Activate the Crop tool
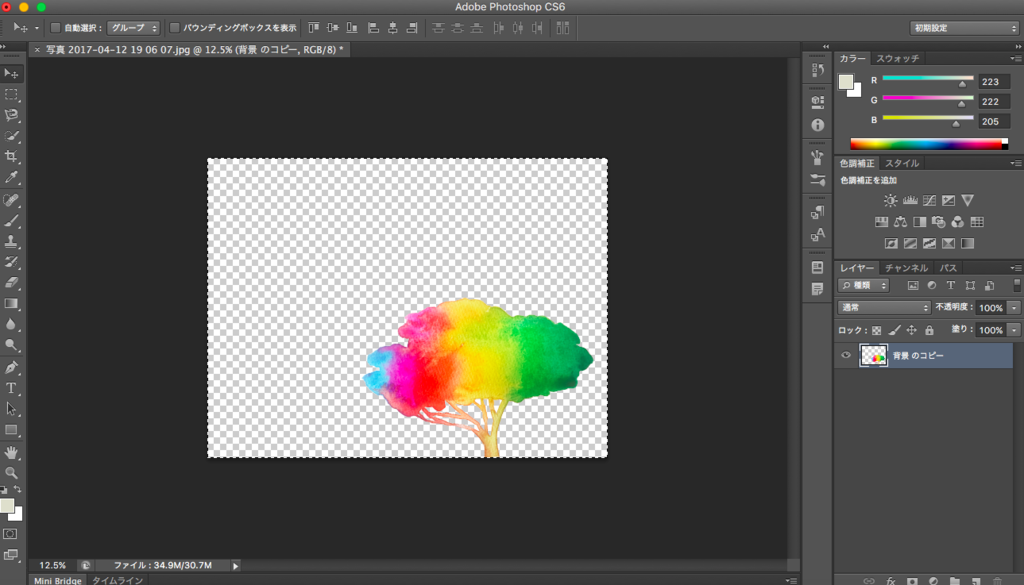The height and width of the screenshot is (585, 1024). coord(11,157)
